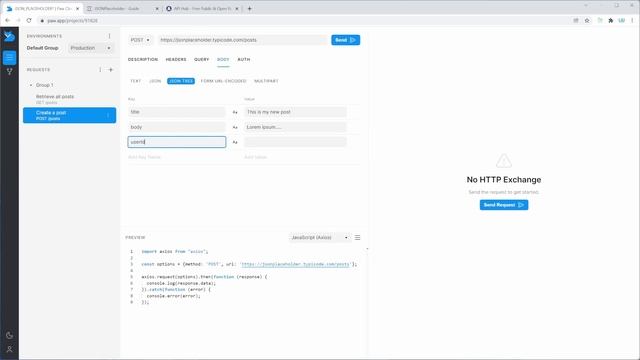The image size is (640, 360).
Task: Click the body key field
Action: (x=177, y=127)
